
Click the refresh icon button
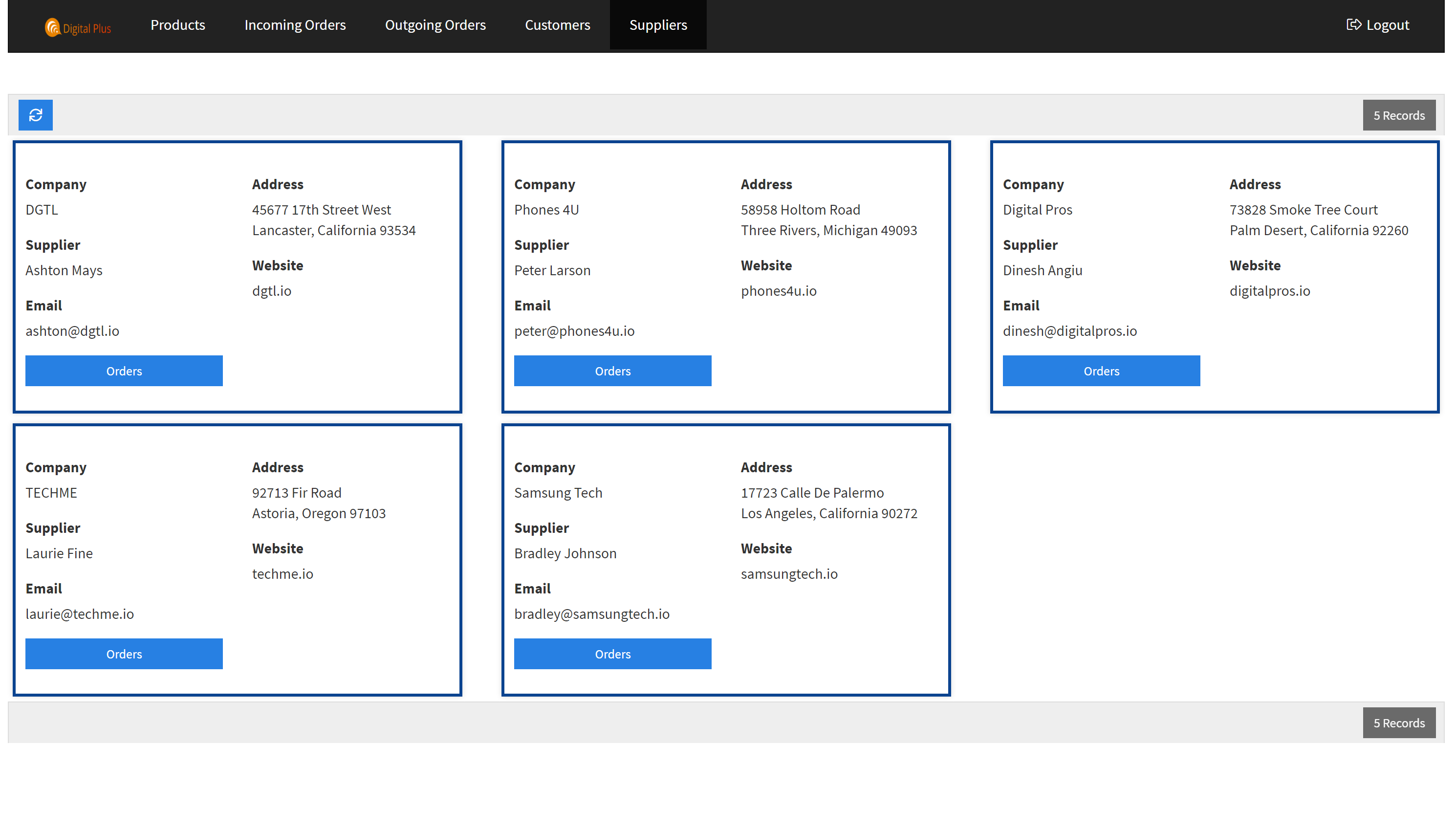click(x=35, y=115)
